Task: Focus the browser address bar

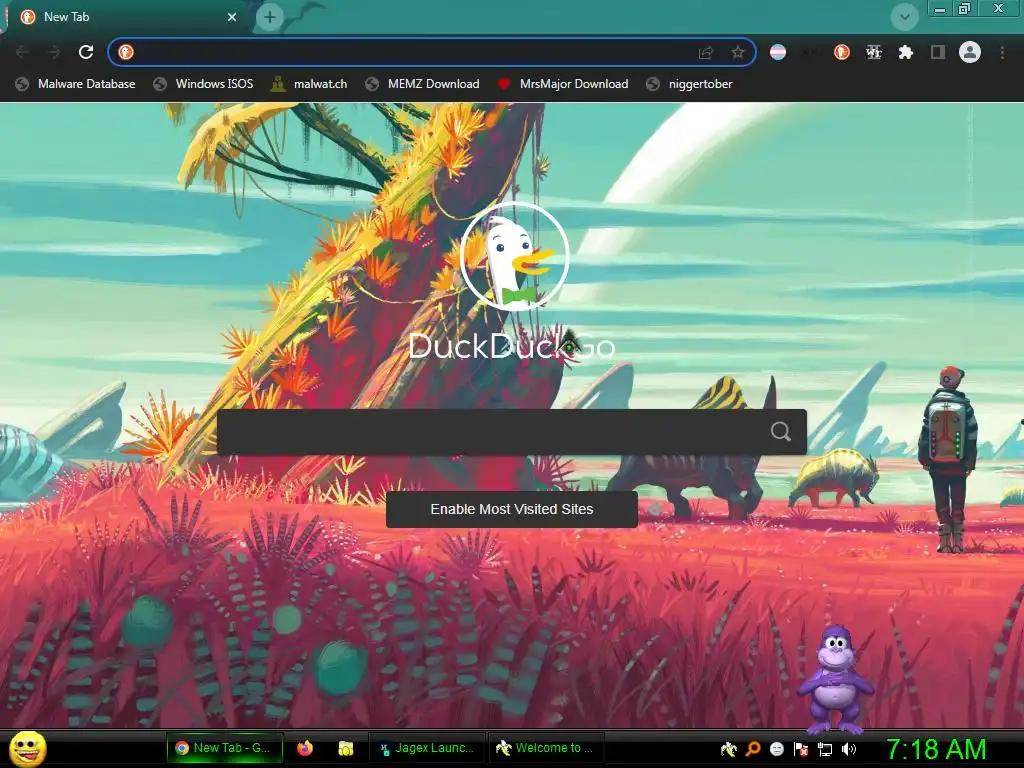Action: 431,52
